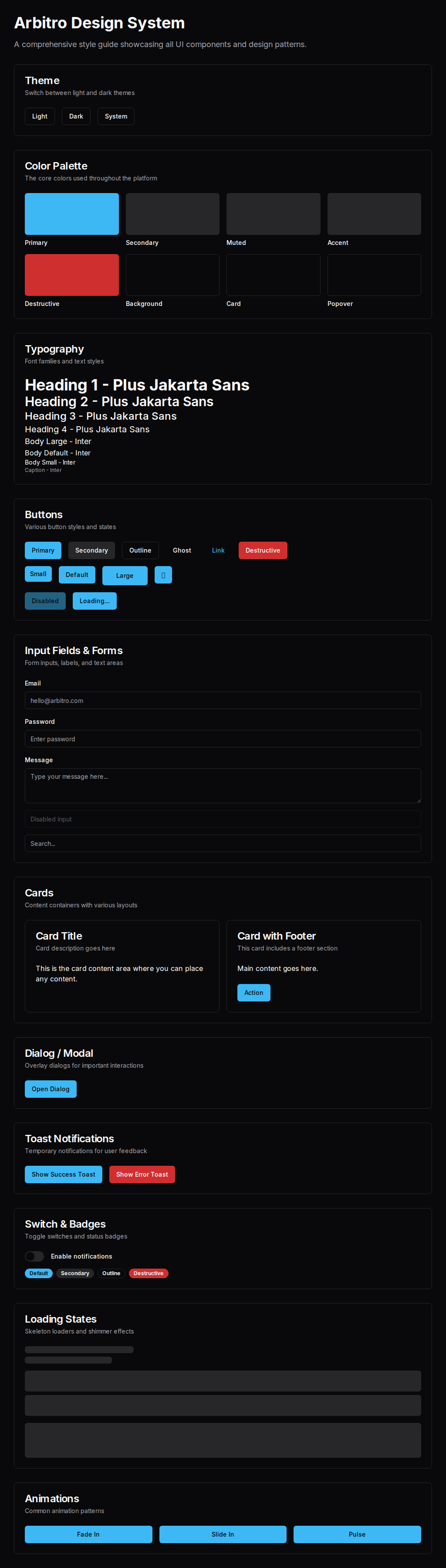Focus the Email input field

(223, 701)
